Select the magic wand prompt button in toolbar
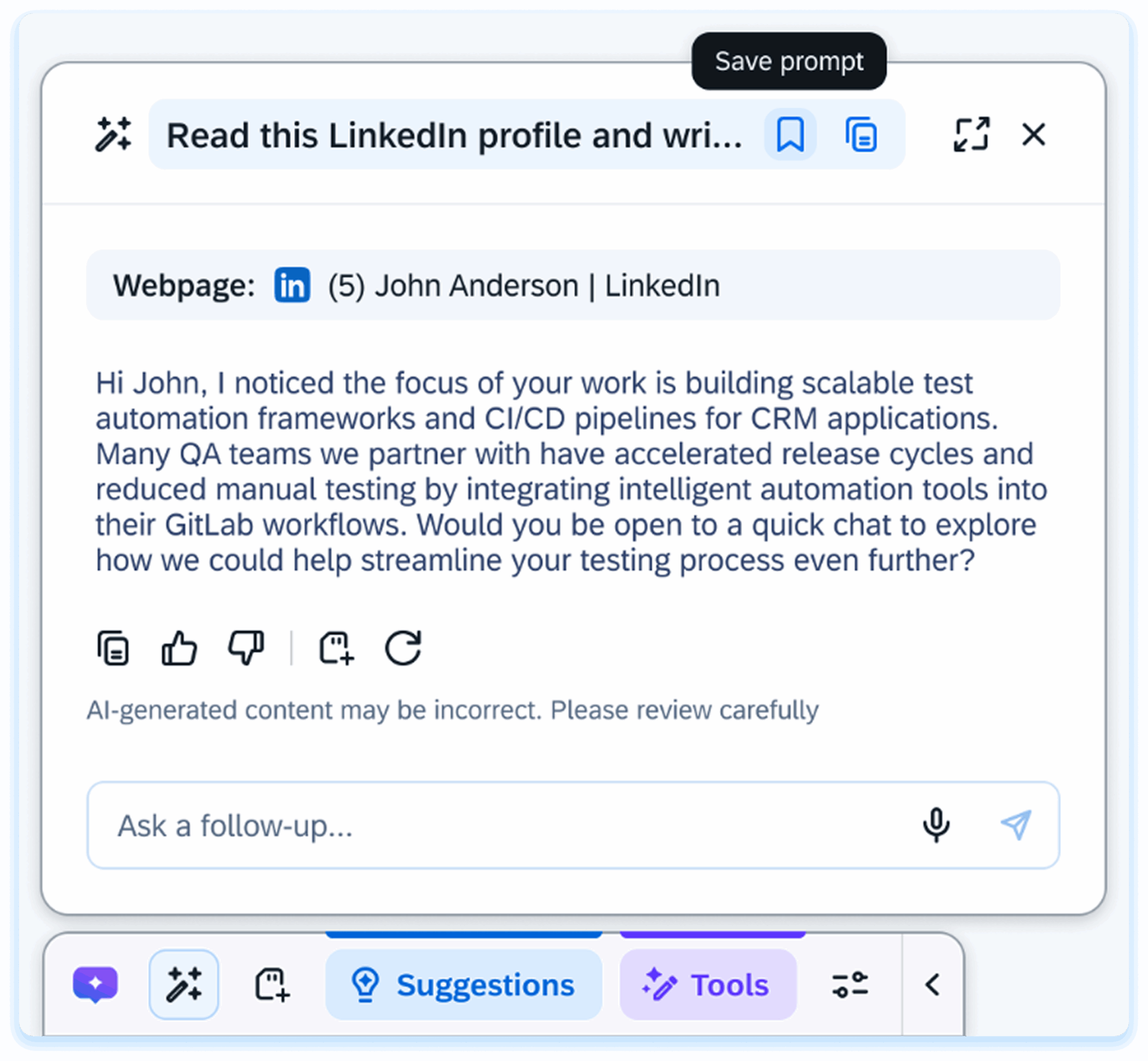Viewport: 1148px width, 1061px height. click(184, 985)
